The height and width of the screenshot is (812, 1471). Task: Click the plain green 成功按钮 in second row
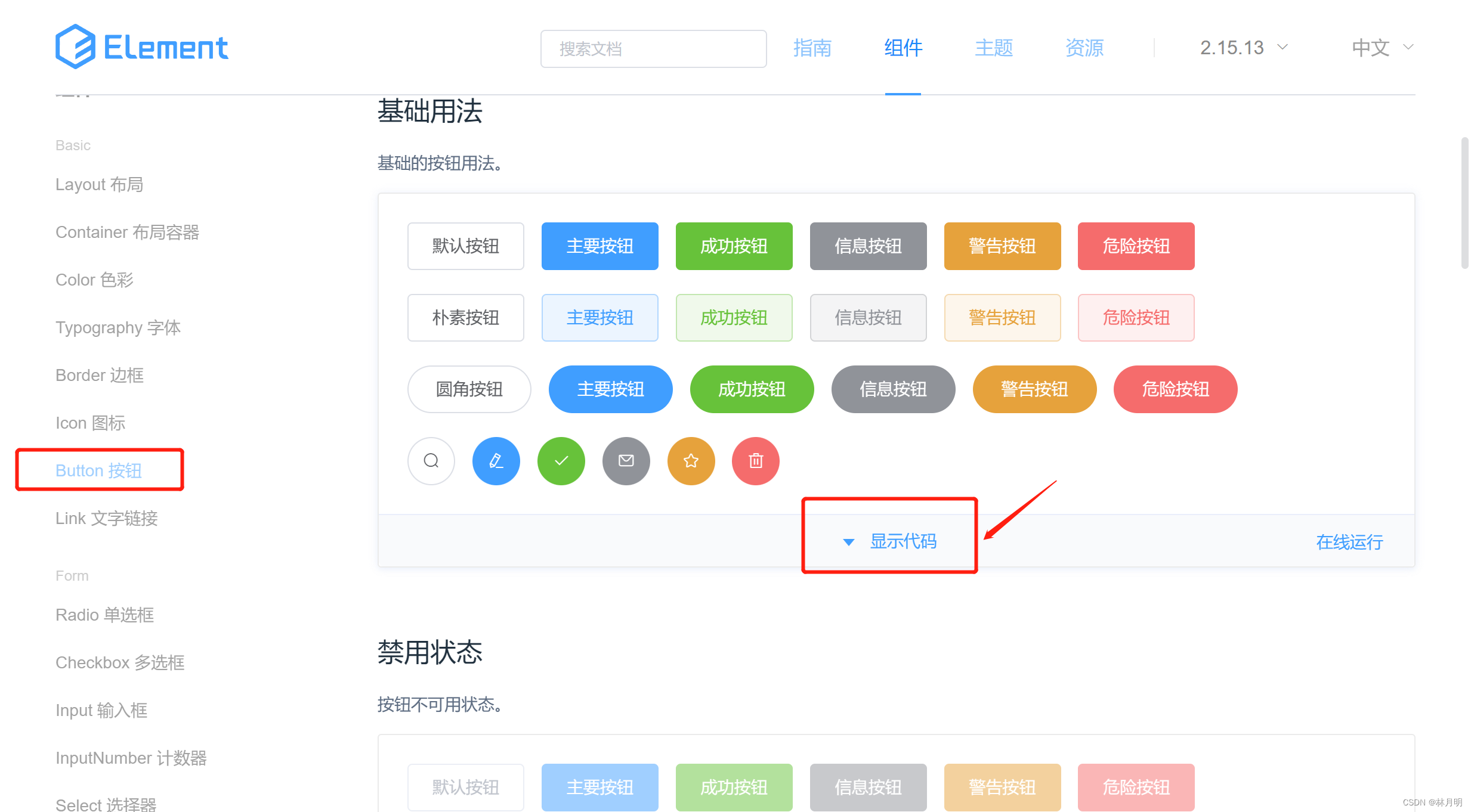click(x=734, y=318)
